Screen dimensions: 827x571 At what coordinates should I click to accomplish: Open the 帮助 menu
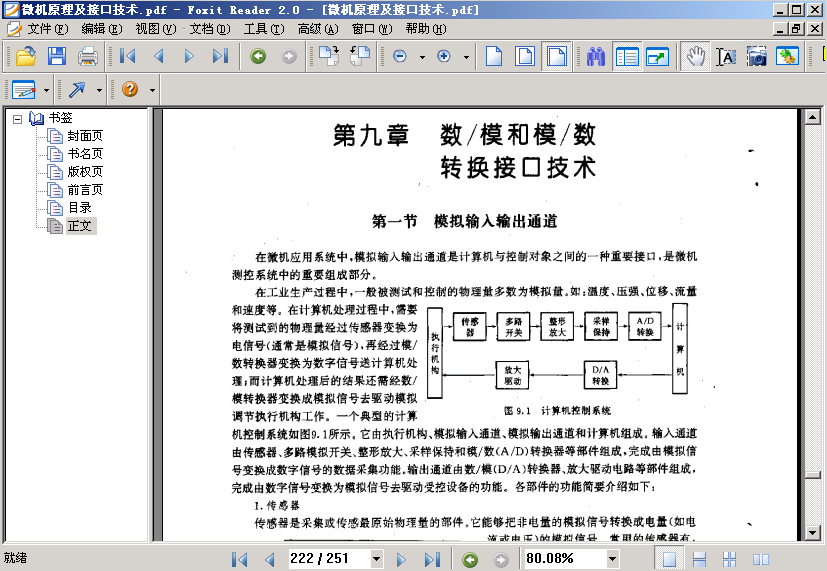(426, 28)
